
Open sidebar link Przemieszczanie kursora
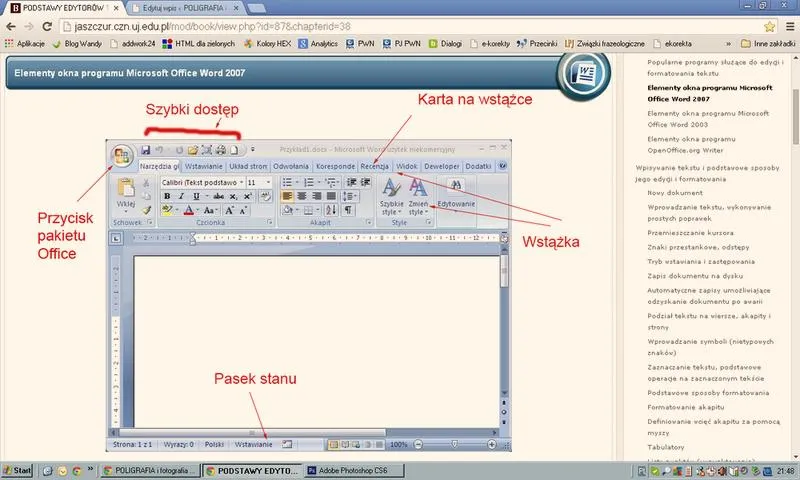(x=691, y=233)
